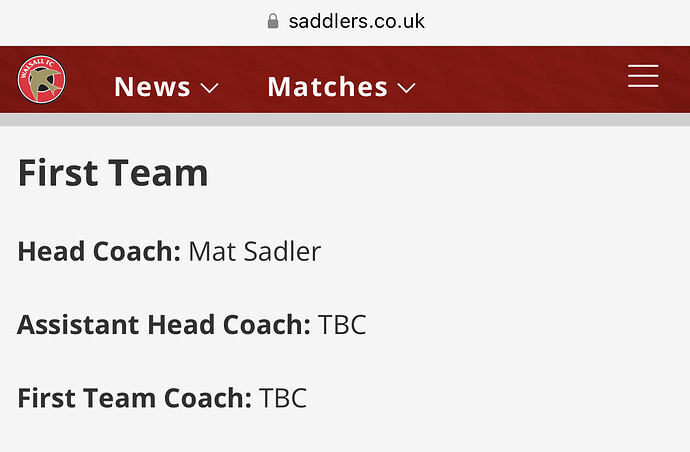The image size is (690, 452).
Task: Tap the padlock security icon
Action: coord(273,21)
